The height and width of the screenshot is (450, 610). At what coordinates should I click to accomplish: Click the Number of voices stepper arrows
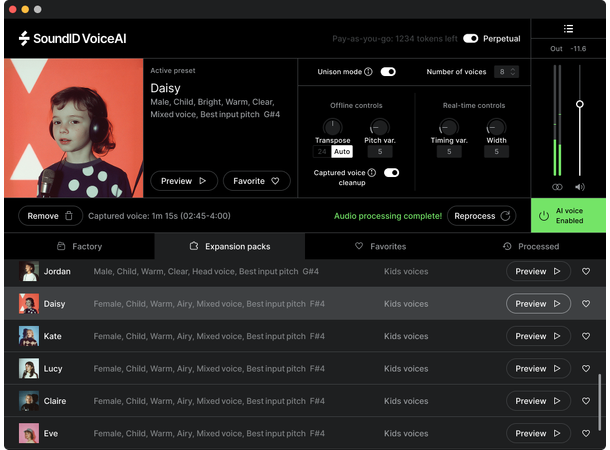tap(513, 72)
